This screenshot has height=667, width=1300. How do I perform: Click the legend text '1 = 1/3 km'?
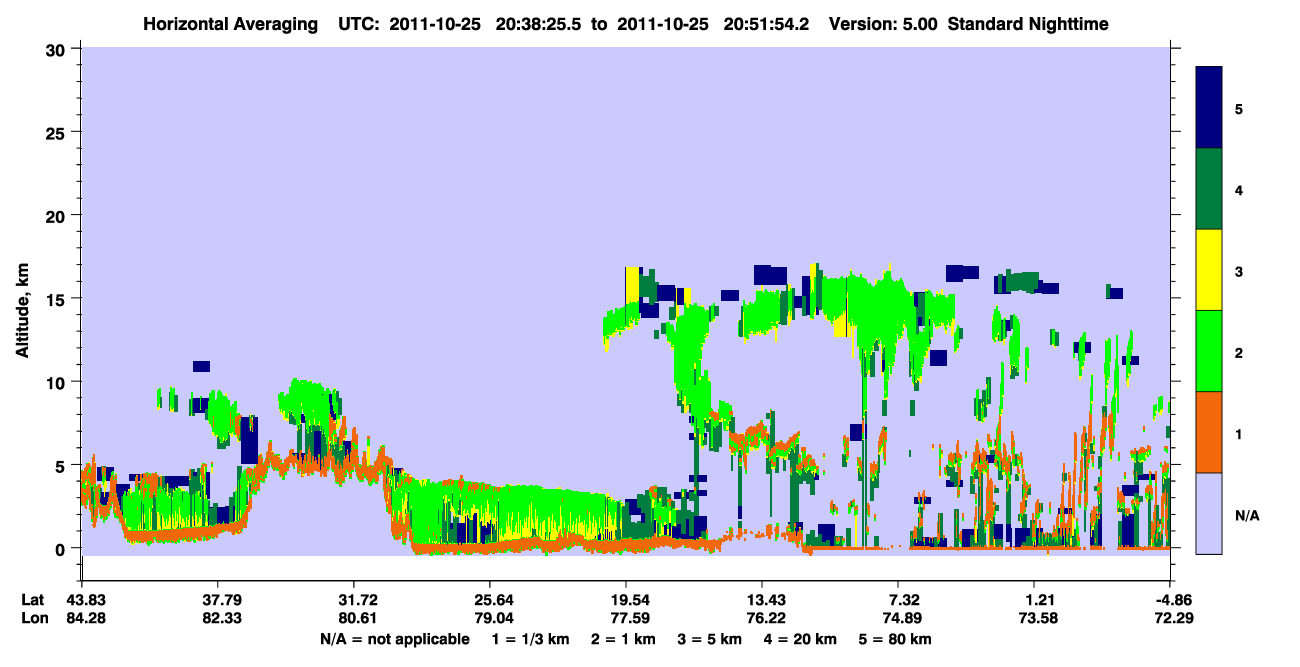(531, 639)
